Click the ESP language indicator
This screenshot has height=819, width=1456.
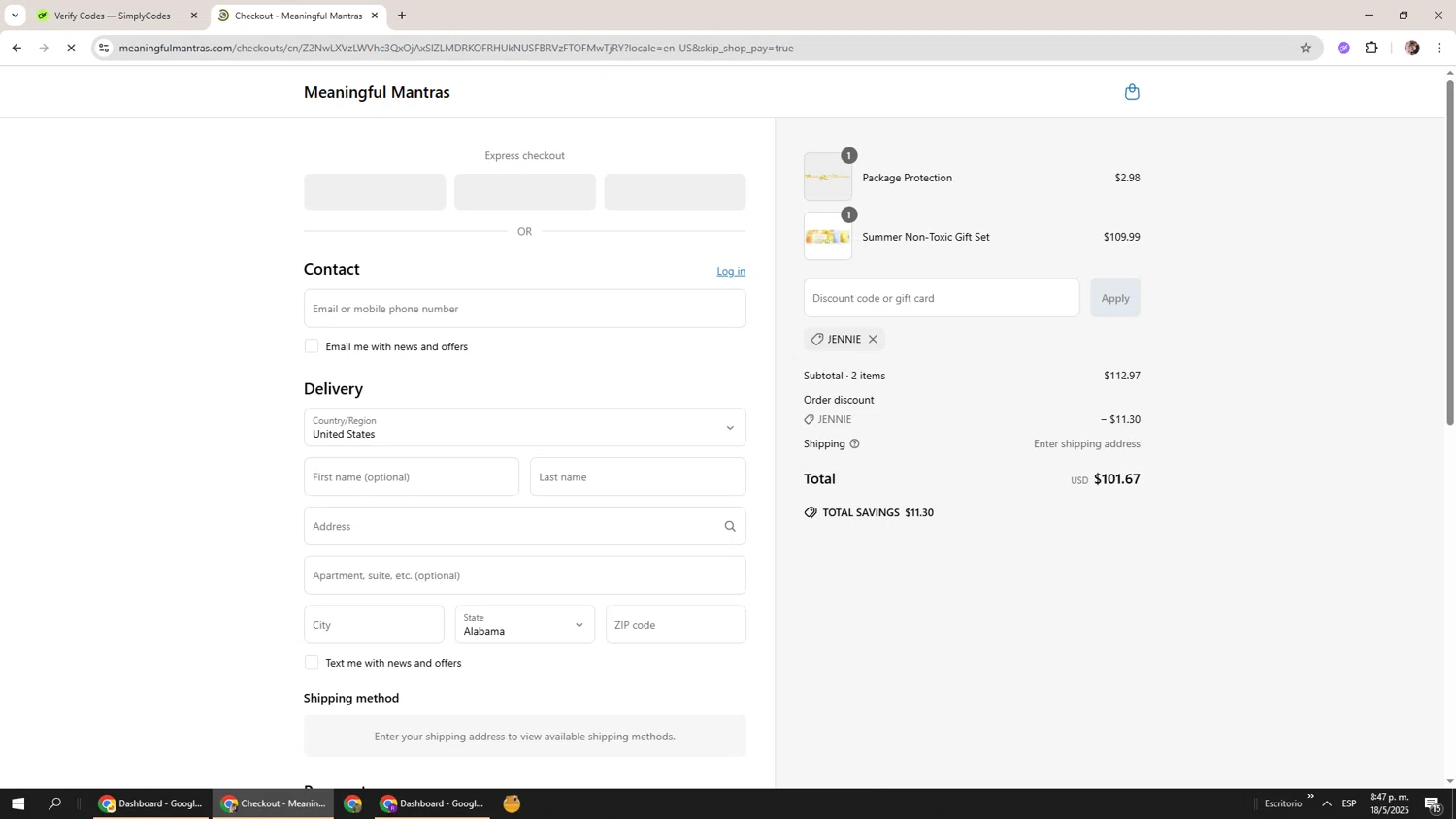point(1349,803)
